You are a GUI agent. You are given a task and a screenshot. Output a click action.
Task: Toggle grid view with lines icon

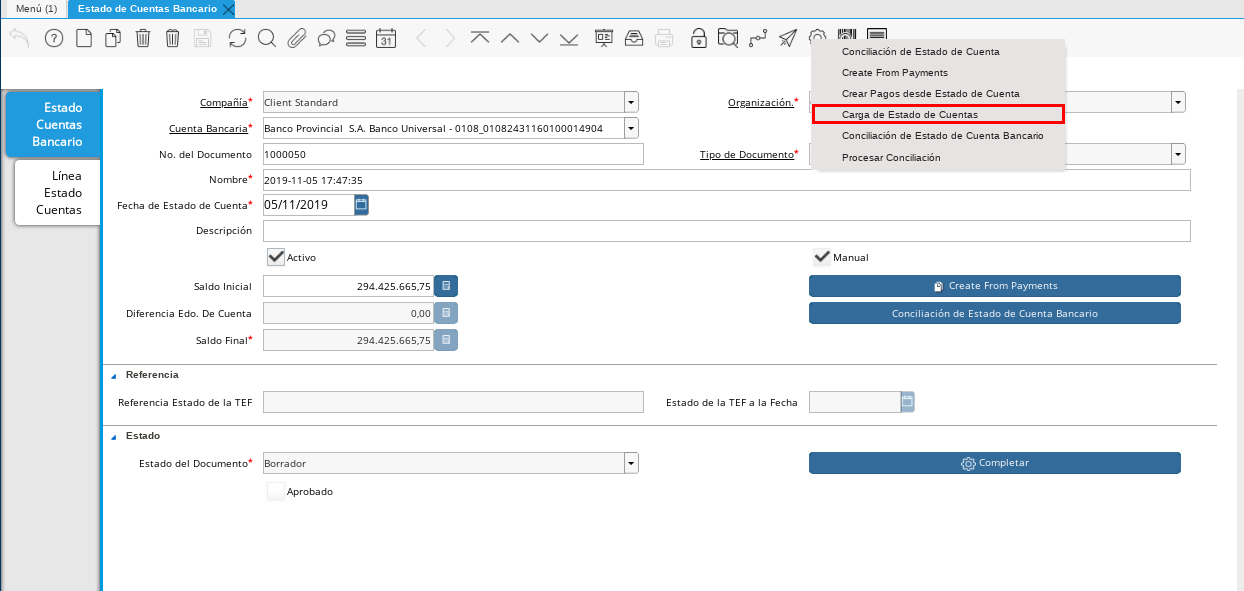[356, 38]
